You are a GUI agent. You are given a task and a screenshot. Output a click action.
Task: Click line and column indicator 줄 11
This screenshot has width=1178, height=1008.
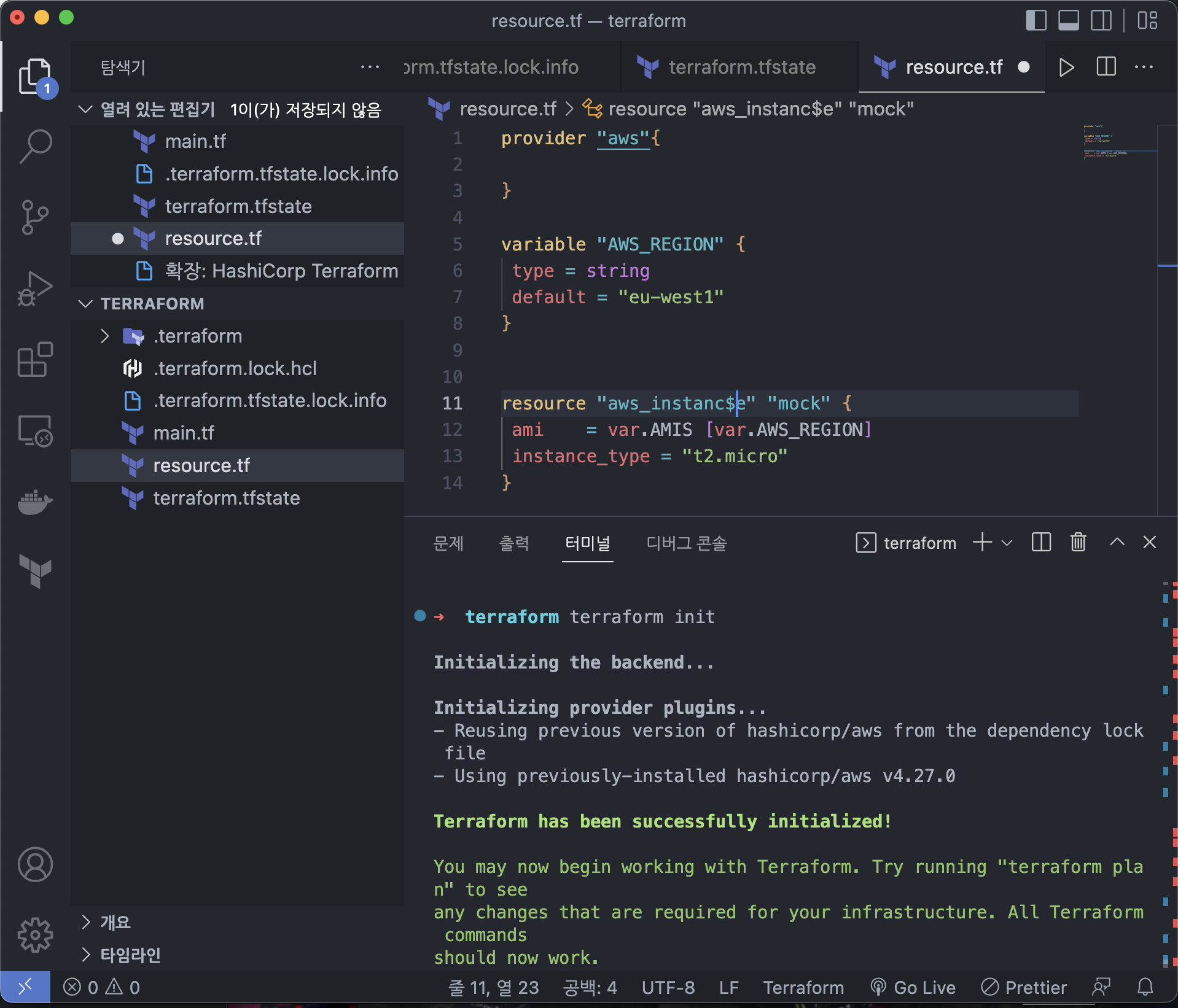tap(493, 987)
